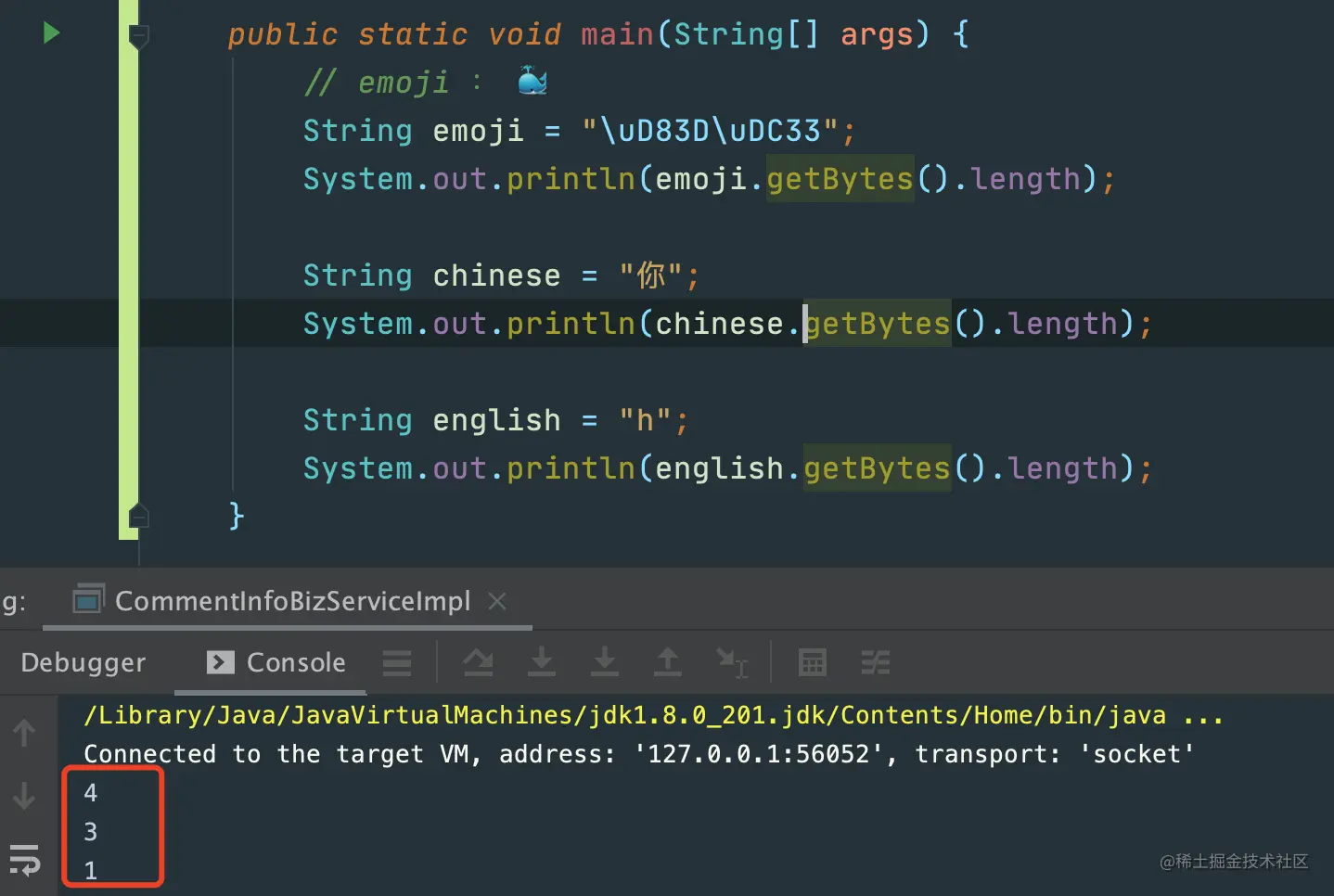
Task: Open the Evaluate Expression calculator icon
Action: point(812,662)
